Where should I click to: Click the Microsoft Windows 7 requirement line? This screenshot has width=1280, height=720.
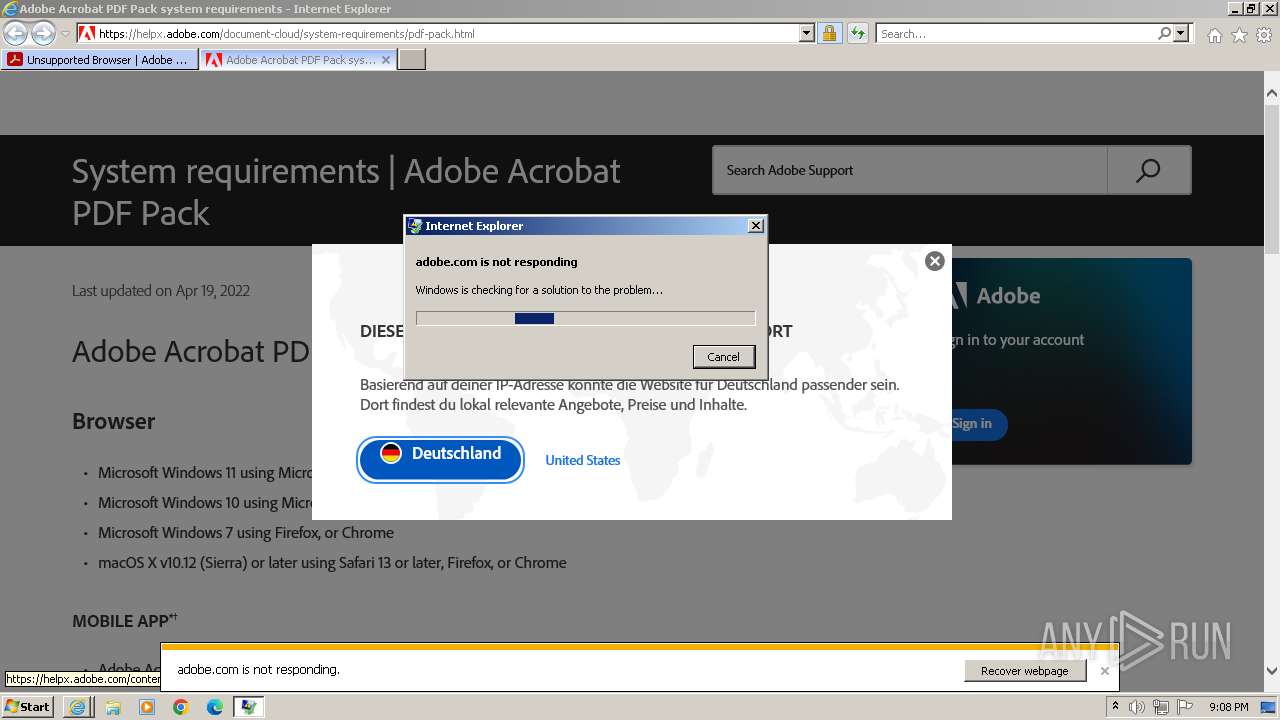click(x=246, y=533)
